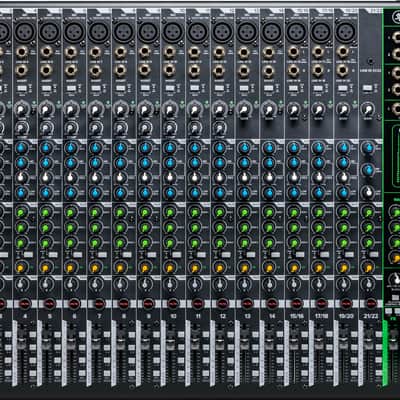Click the compressor knob on channel 5
400x400 pixels.
(46, 128)
